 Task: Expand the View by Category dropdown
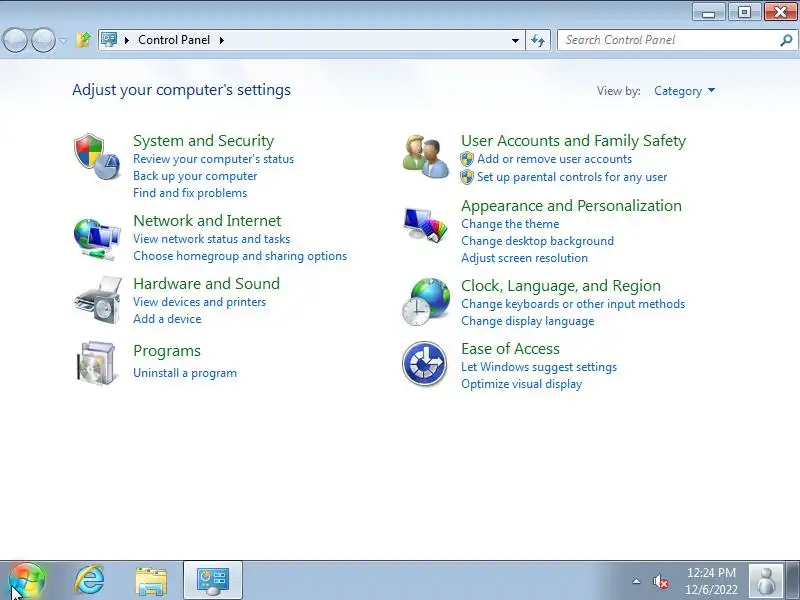click(x=685, y=91)
